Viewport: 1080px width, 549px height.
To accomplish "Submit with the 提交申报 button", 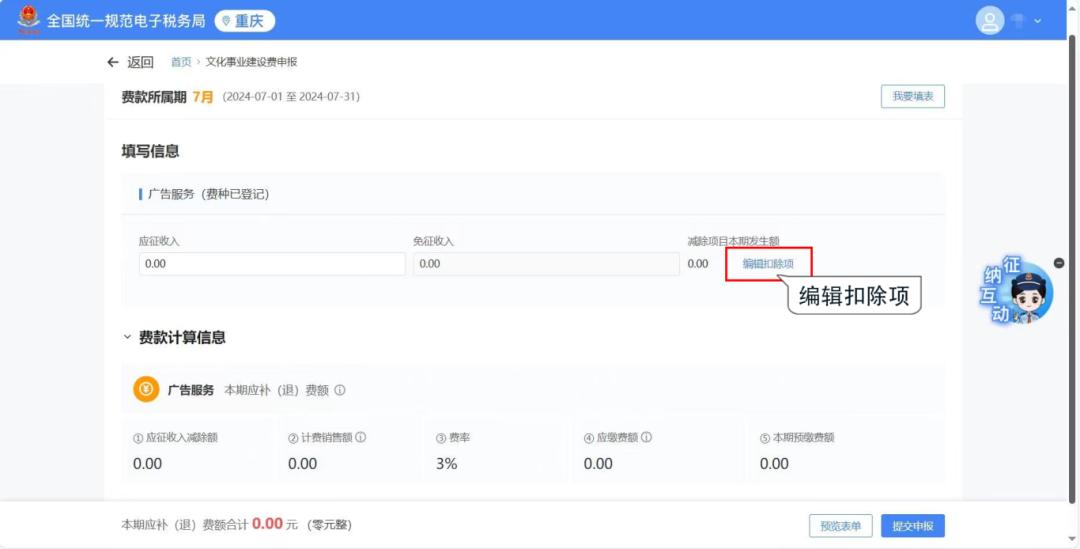I will 912,526.
